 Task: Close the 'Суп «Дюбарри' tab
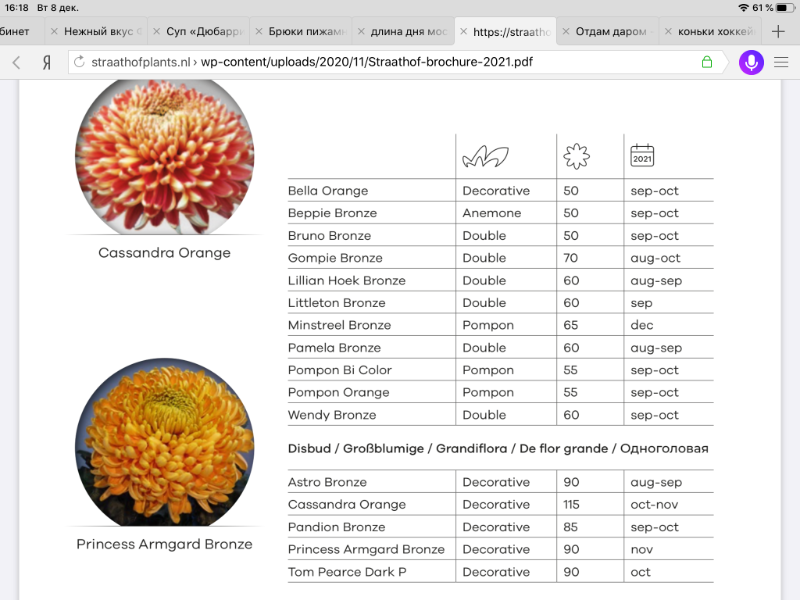(x=156, y=32)
